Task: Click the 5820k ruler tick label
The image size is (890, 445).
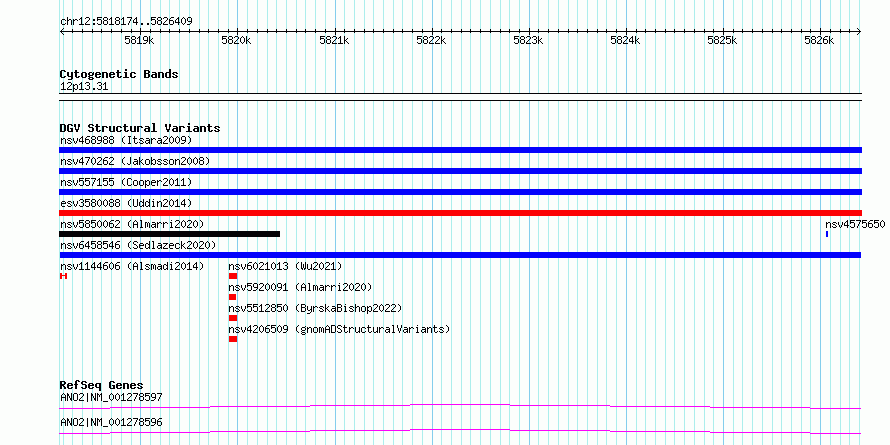Action: tap(236, 41)
